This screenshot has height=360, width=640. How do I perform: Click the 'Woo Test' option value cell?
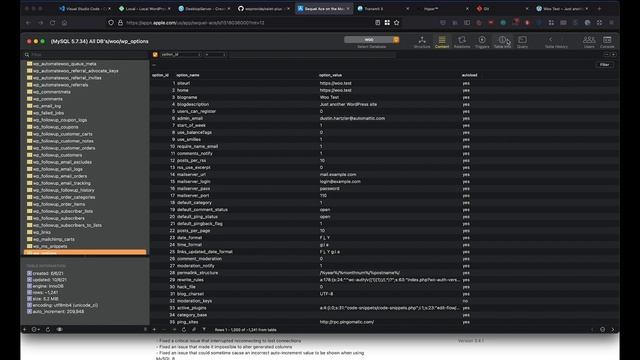coord(329,97)
